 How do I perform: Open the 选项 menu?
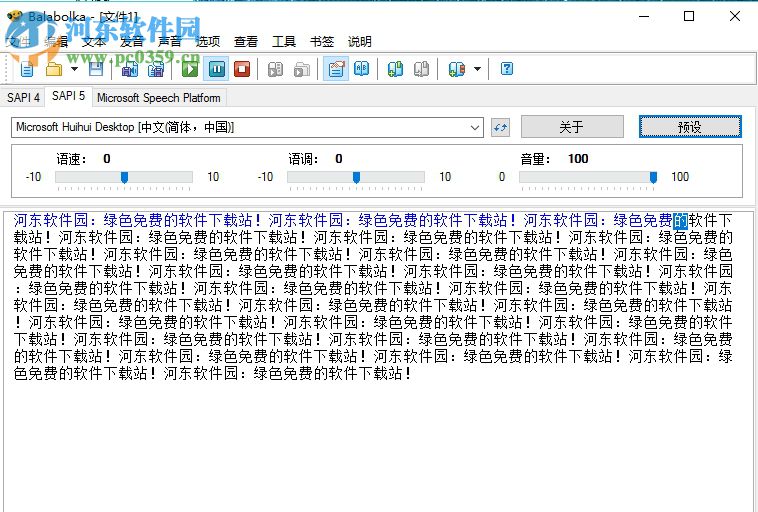(x=208, y=42)
